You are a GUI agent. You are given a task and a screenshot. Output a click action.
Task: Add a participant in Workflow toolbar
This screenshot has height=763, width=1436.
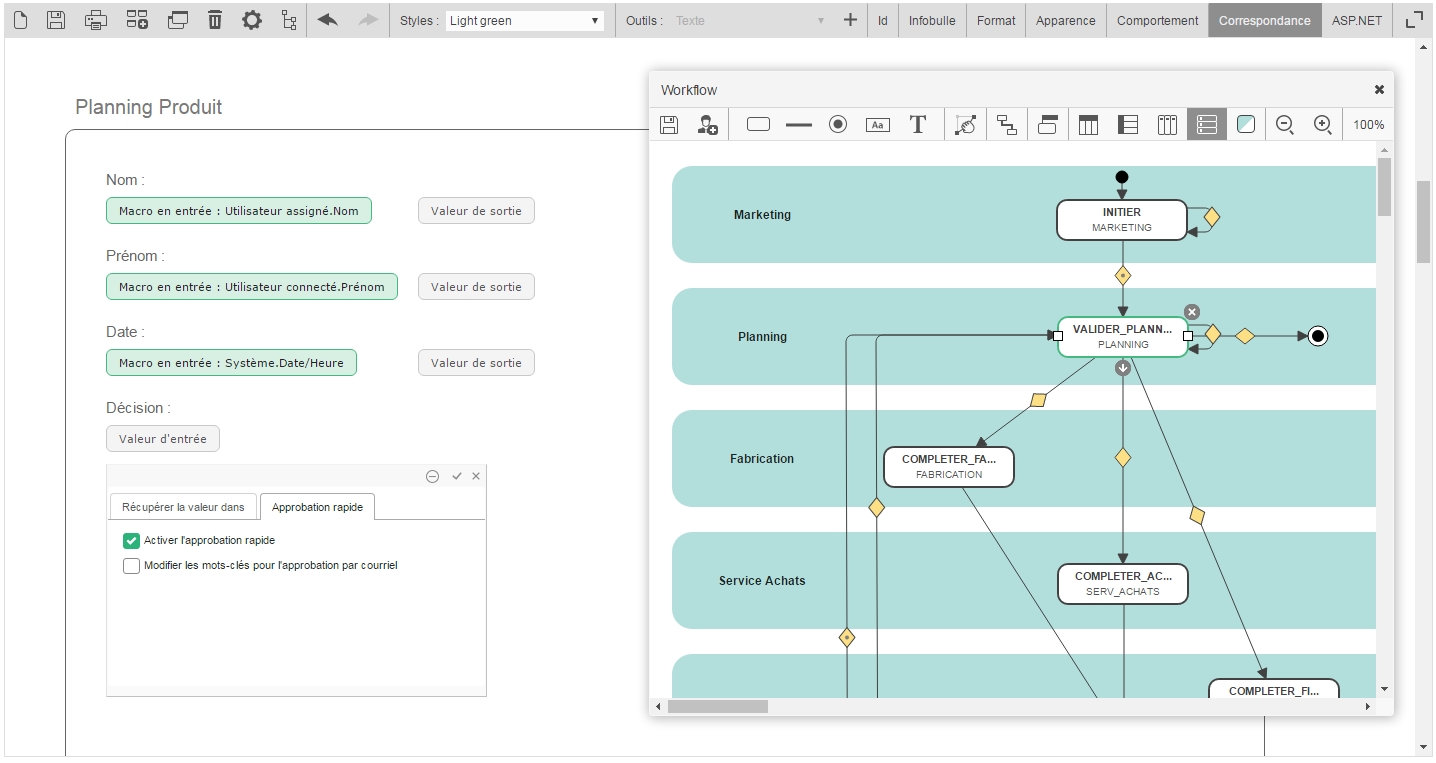708,125
